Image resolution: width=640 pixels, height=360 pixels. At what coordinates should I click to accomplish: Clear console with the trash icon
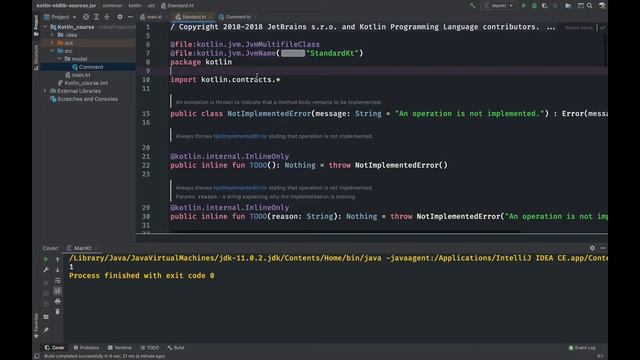pos(58,312)
